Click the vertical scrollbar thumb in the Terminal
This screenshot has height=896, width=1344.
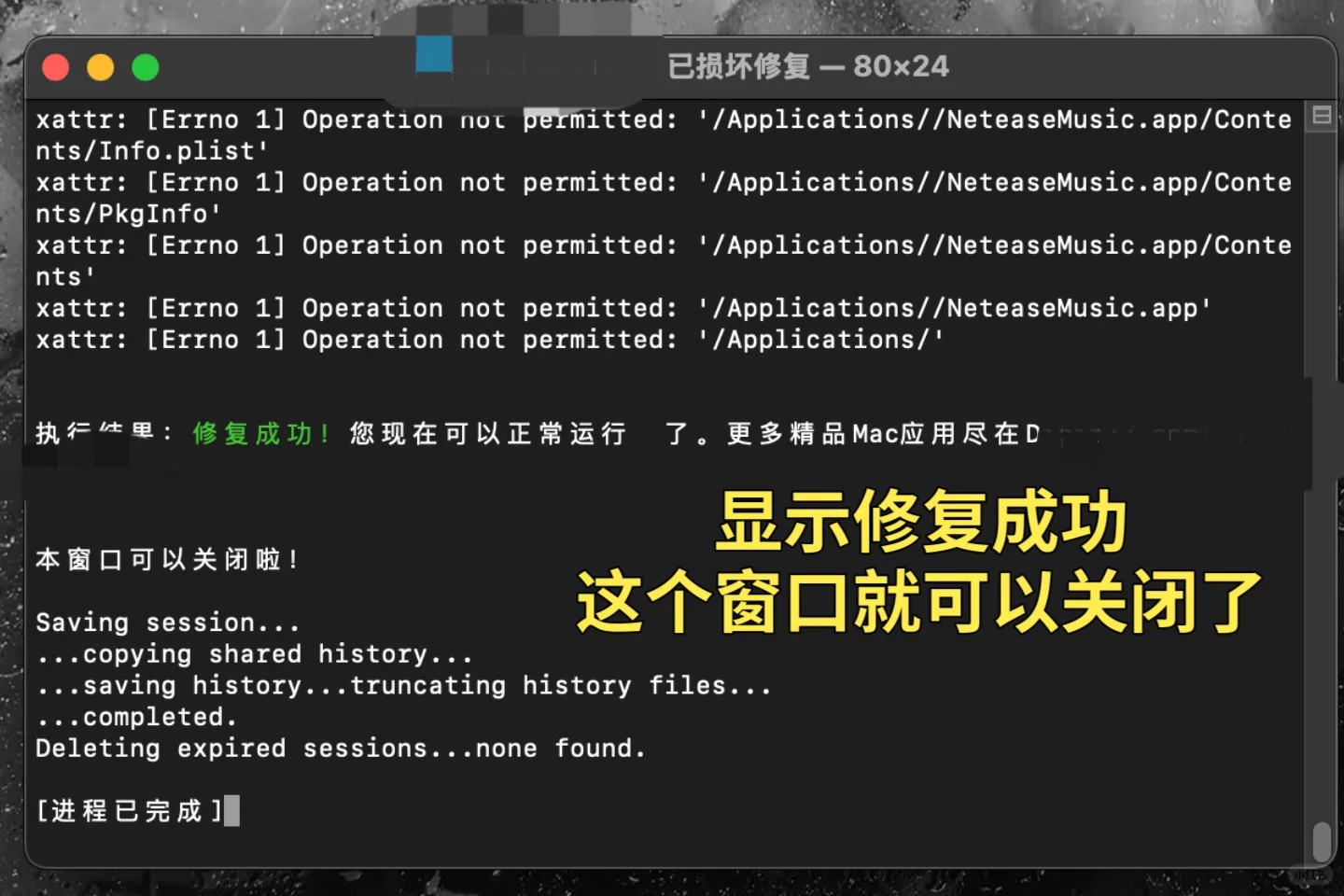[x=1322, y=841]
